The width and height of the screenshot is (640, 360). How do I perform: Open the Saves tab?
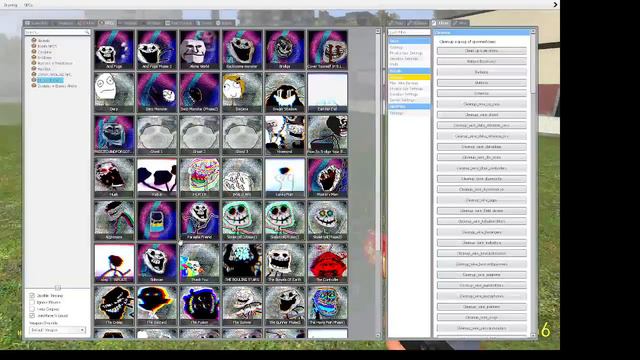pyautogui.click(x=224, y=23)
